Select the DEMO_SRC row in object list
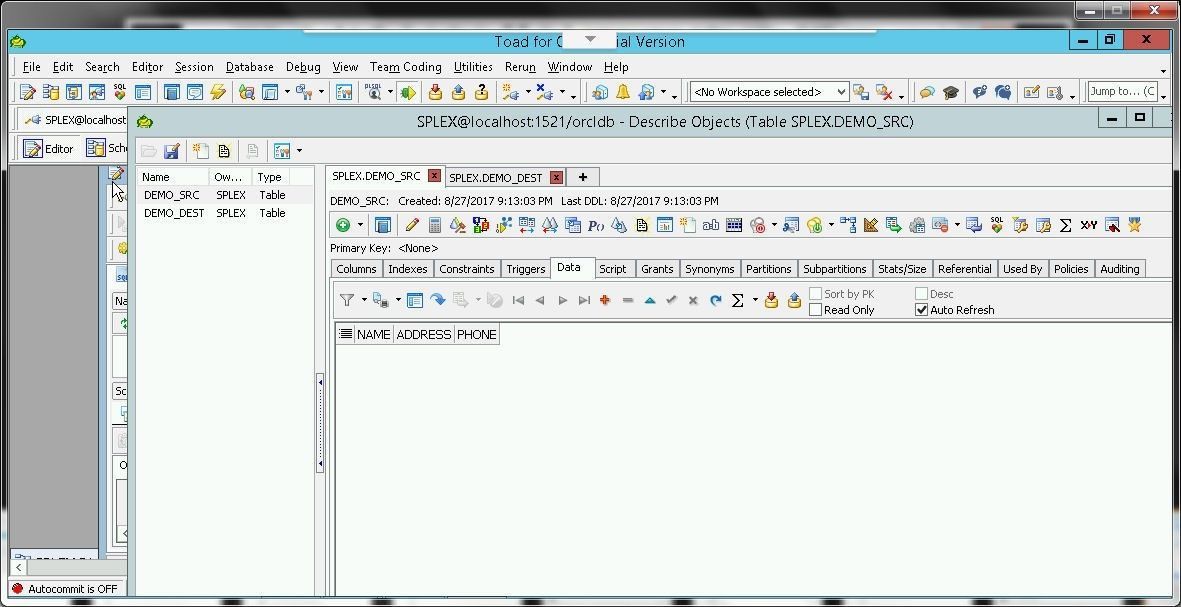Image resolution: width=1181 pixels, height=607 pixels. point(224,195)
